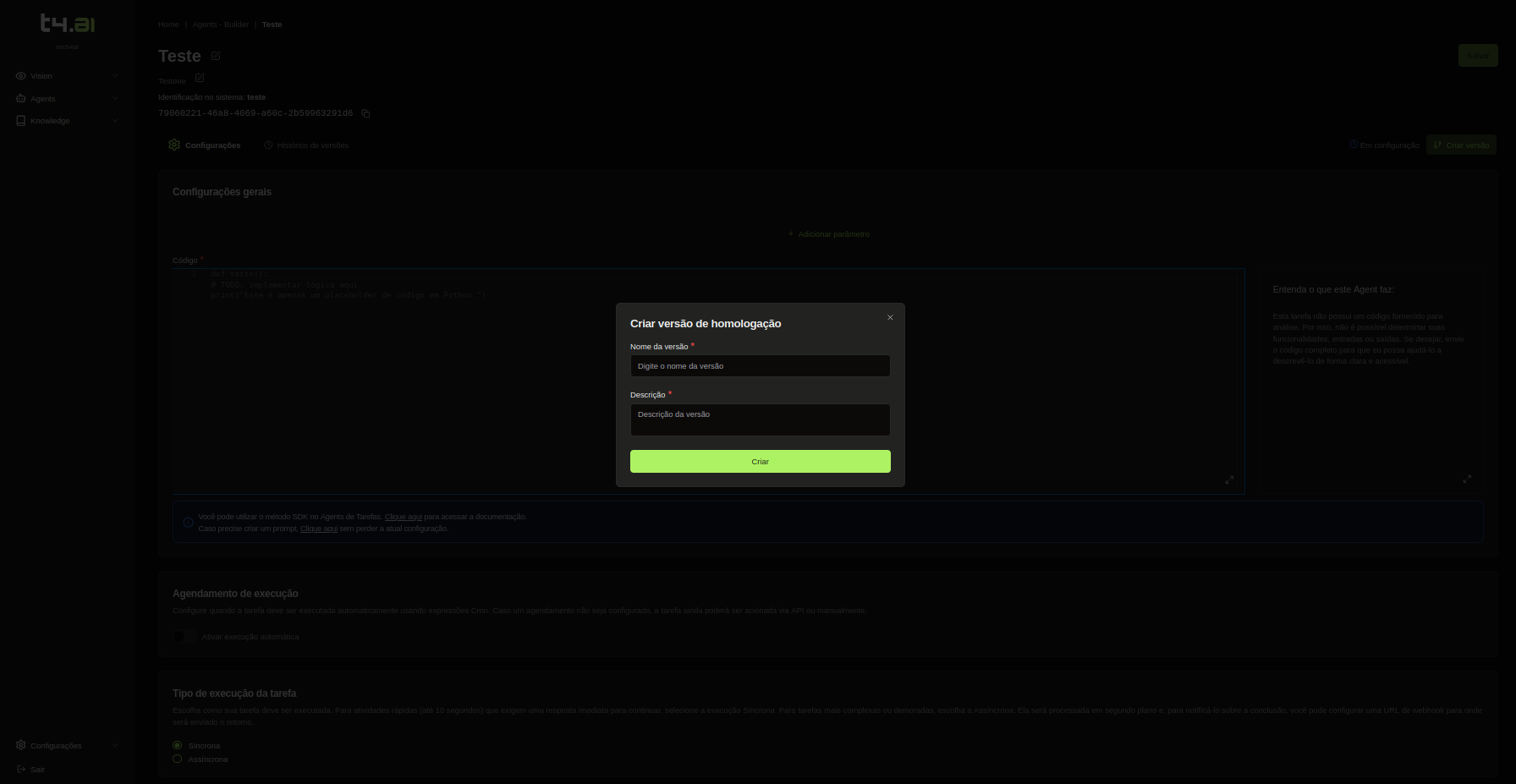1516x784 pixels.
Task: Select the Síncrona execution option
Action: click(178, 745)
